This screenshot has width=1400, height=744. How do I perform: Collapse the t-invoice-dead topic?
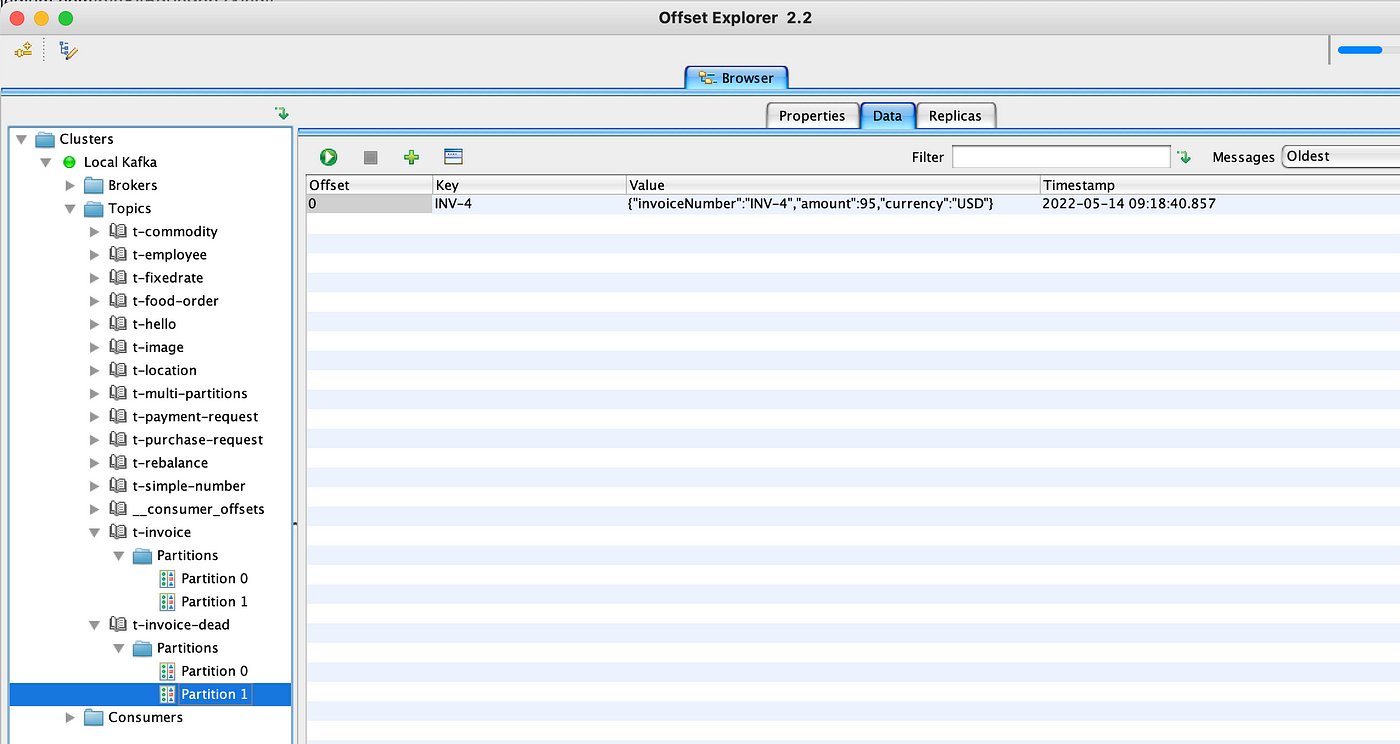(x=95, y=625)
